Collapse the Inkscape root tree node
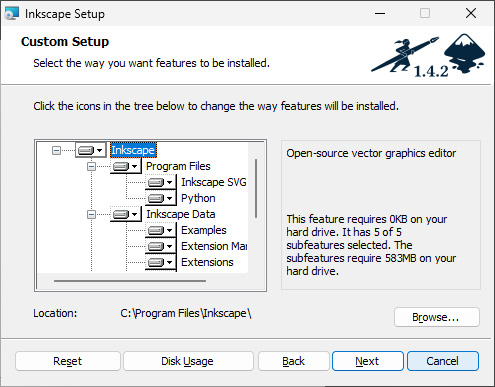 tap(56, 151)
